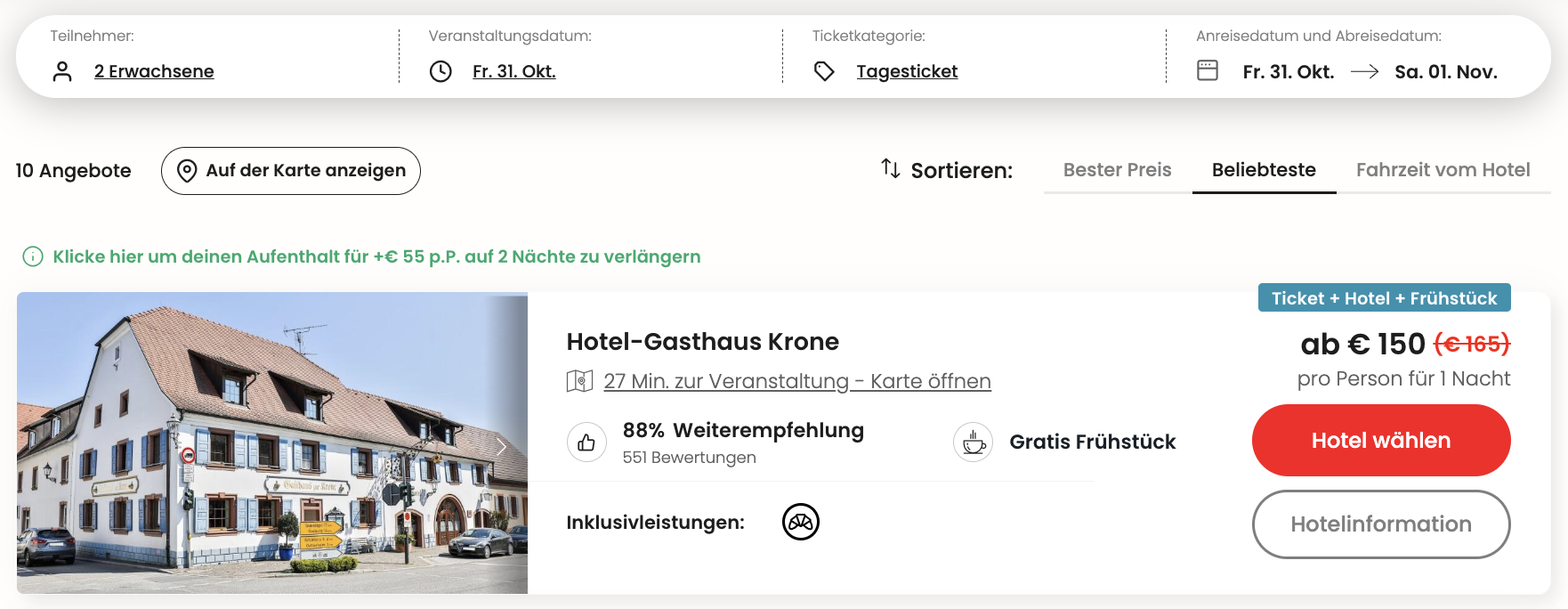
Task: Sort by Fahrzeit vom Hotel
Action: (x=1443, y=170)
